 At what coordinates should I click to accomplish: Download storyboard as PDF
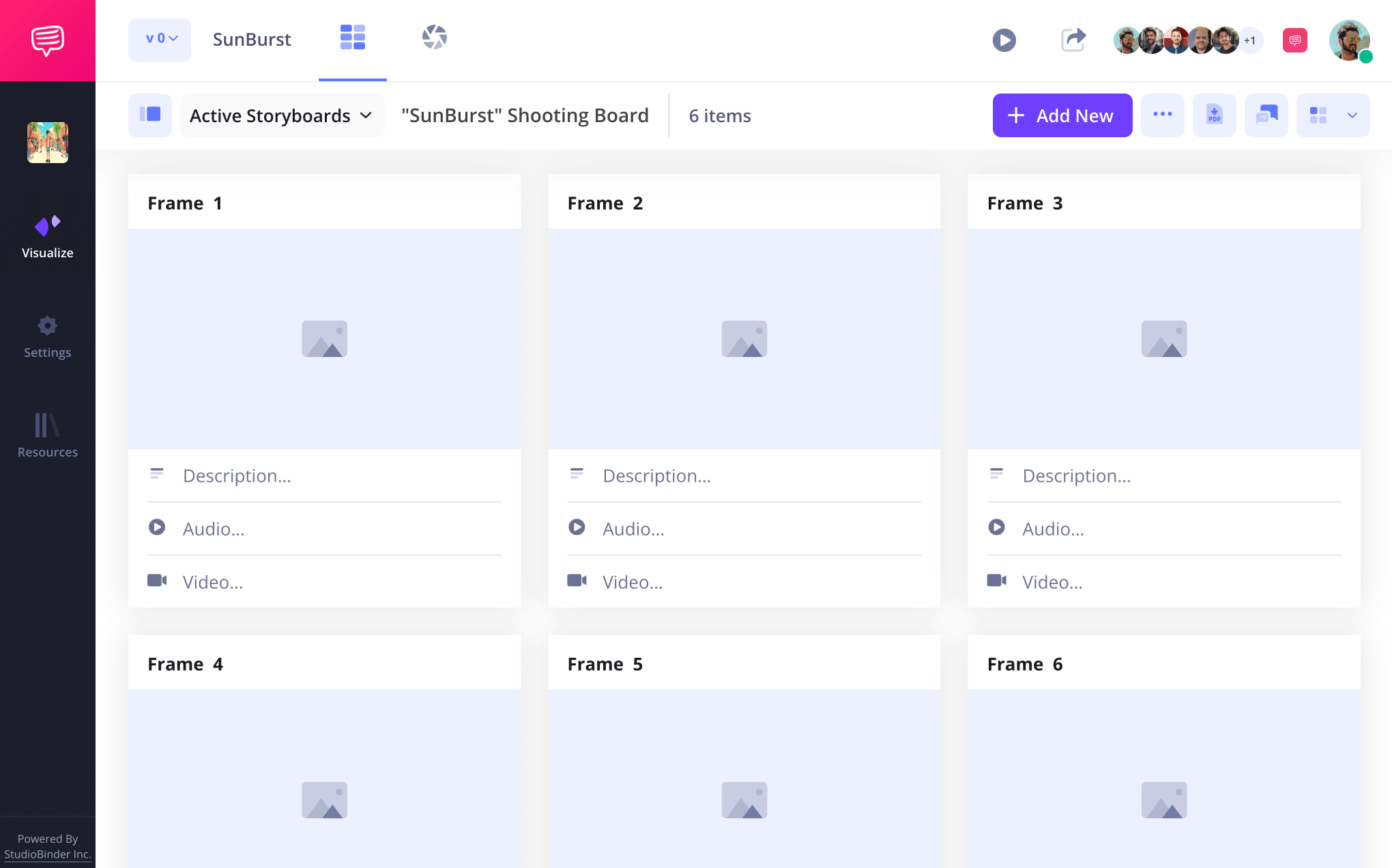pyautogui.click(x=1214, y=115)
